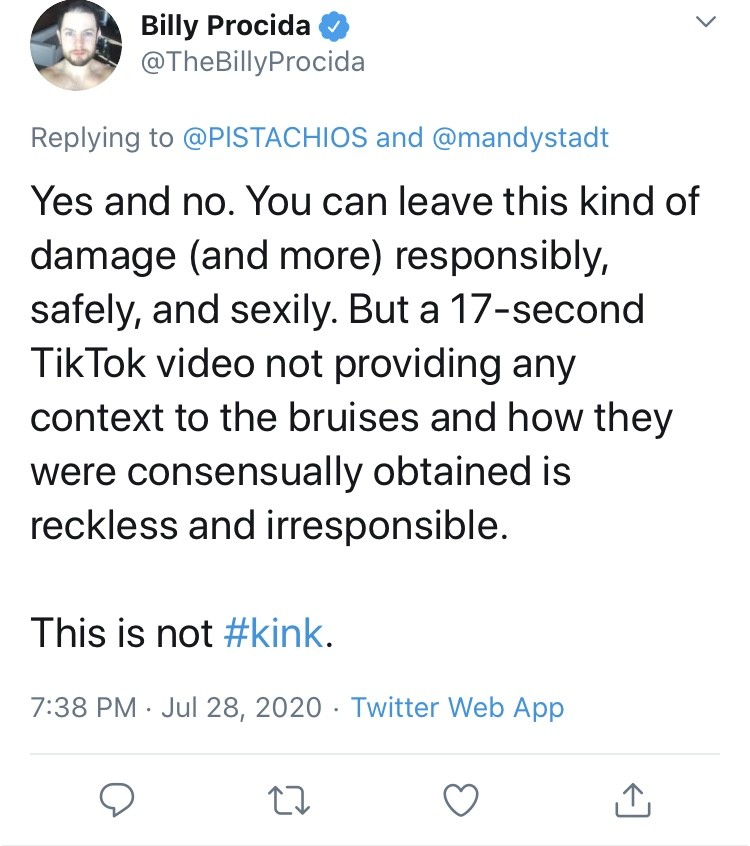Screen dimensions: 750x846
Task: Click the blue verified badge
Action: click(x=335, y=25)
